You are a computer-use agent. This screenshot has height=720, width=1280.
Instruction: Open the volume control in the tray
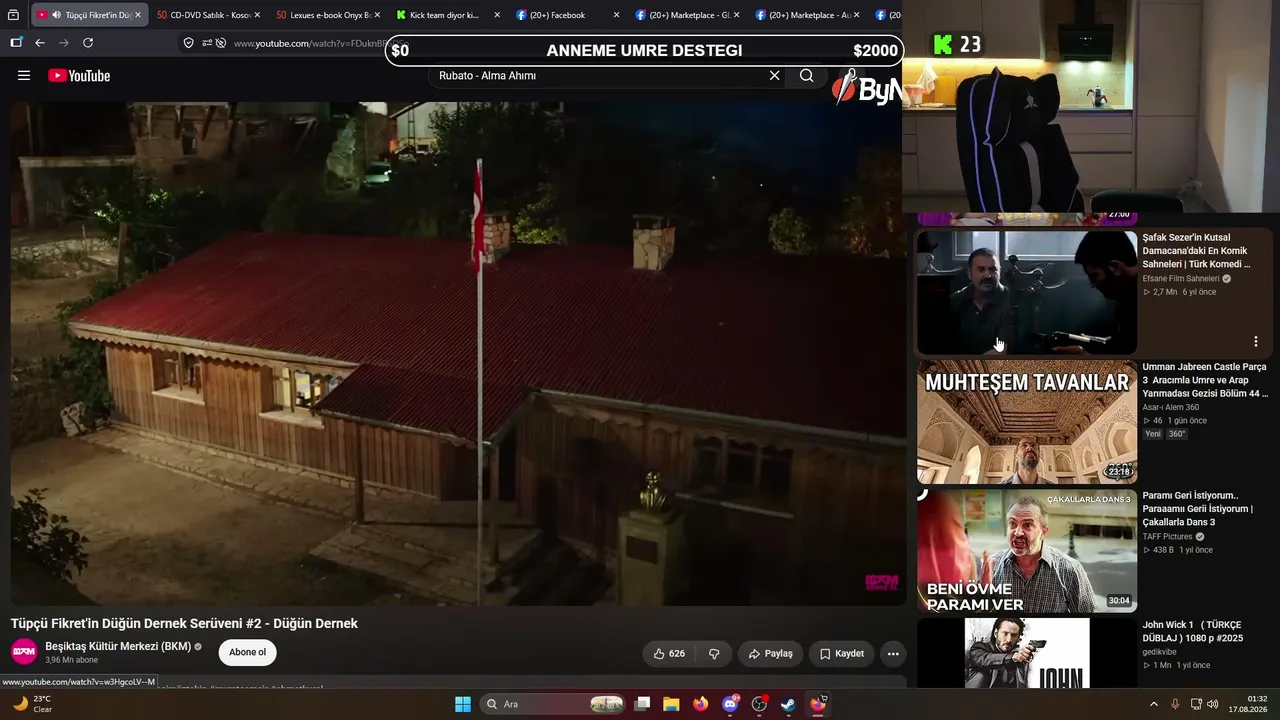coord(1212,704)
